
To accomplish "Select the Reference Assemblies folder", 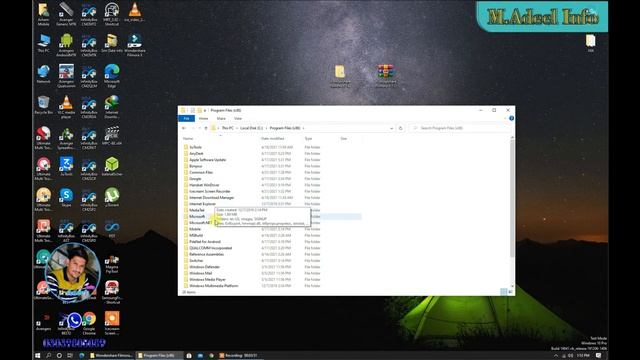I will click(x=206, y=254).
